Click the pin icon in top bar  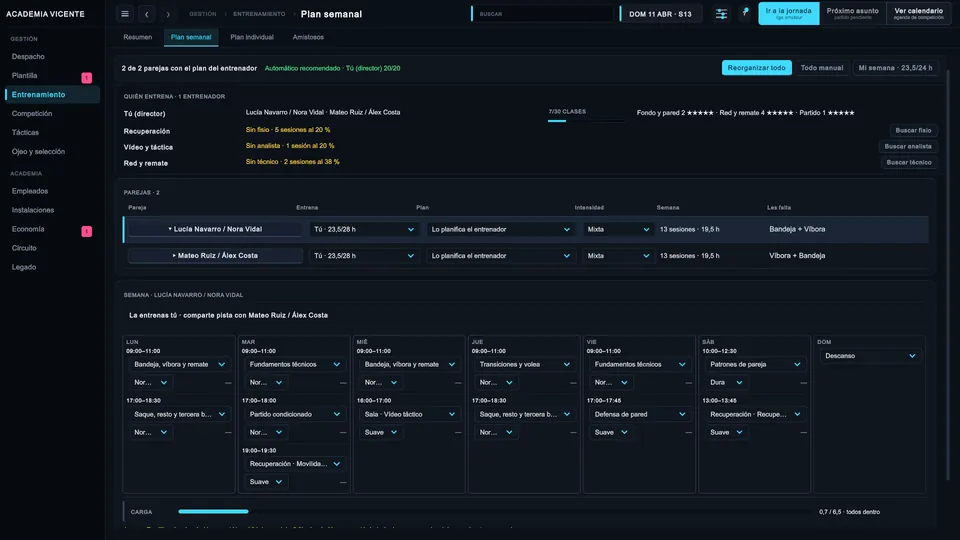pos(745,12)
